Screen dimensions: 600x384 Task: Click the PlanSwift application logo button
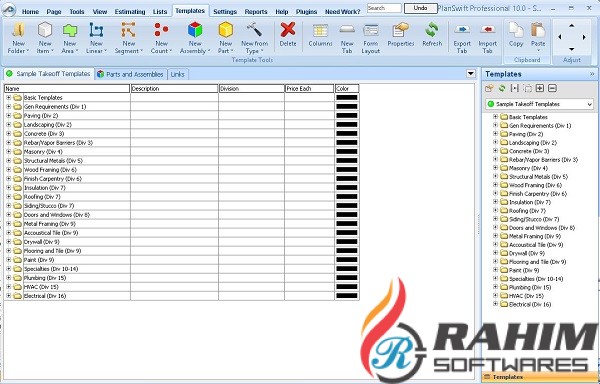point(8,10)
